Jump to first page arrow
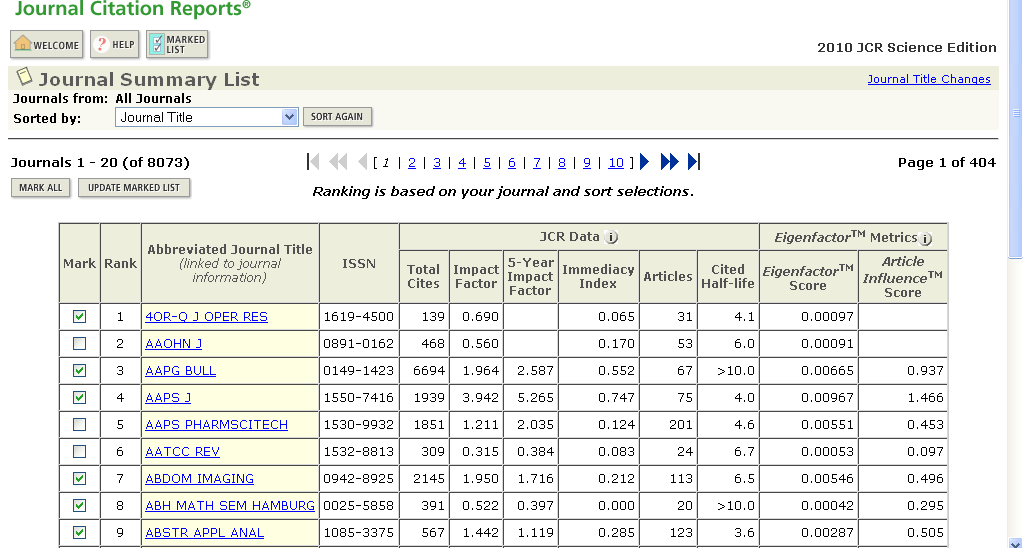Screen dimensions: 1023x548 (313, 162)
